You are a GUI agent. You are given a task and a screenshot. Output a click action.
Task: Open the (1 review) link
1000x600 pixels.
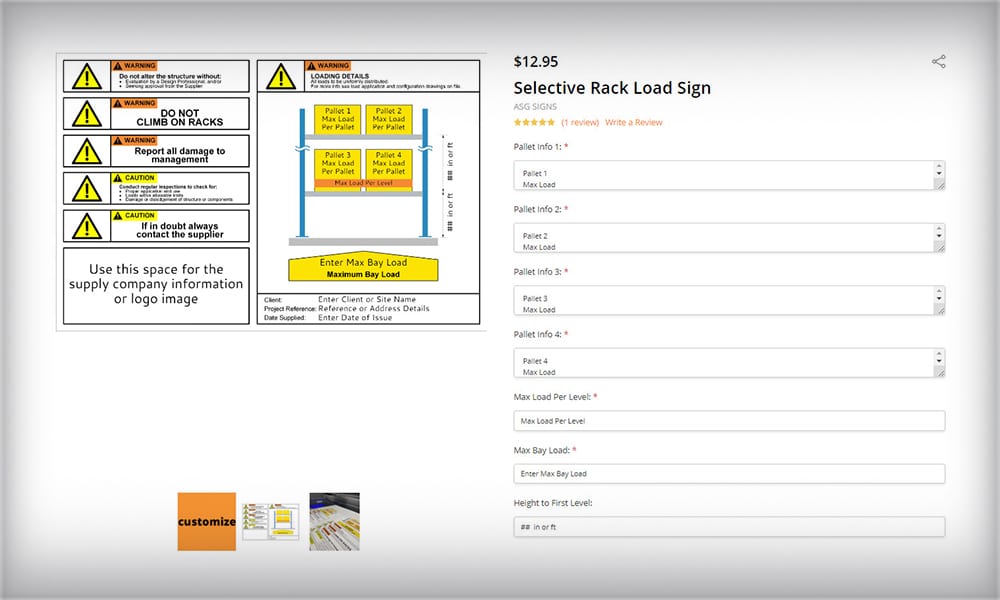click(580, 122)
